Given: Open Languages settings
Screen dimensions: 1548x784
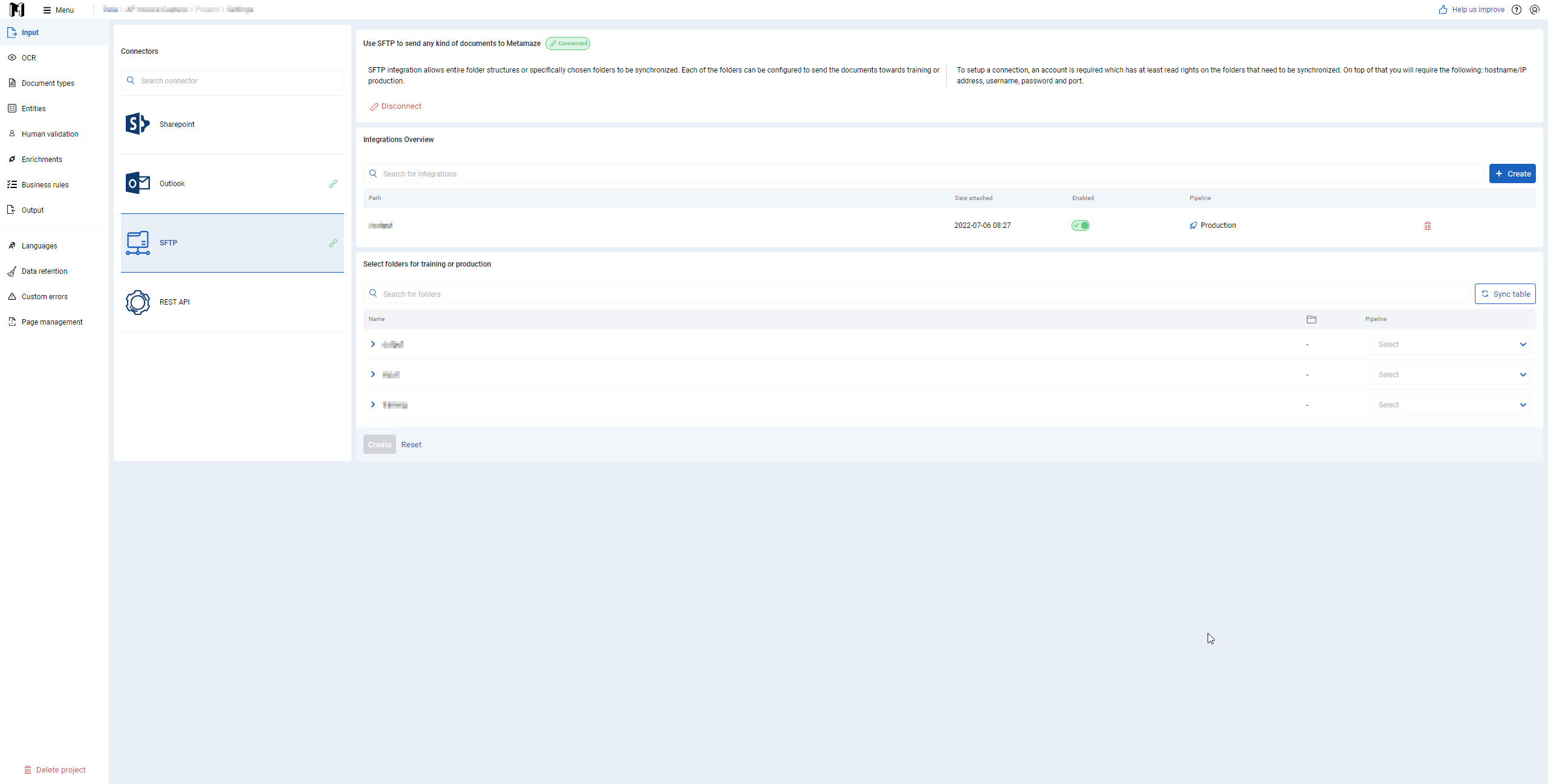Looking at the screenshot, I should [x=54, y=246].
